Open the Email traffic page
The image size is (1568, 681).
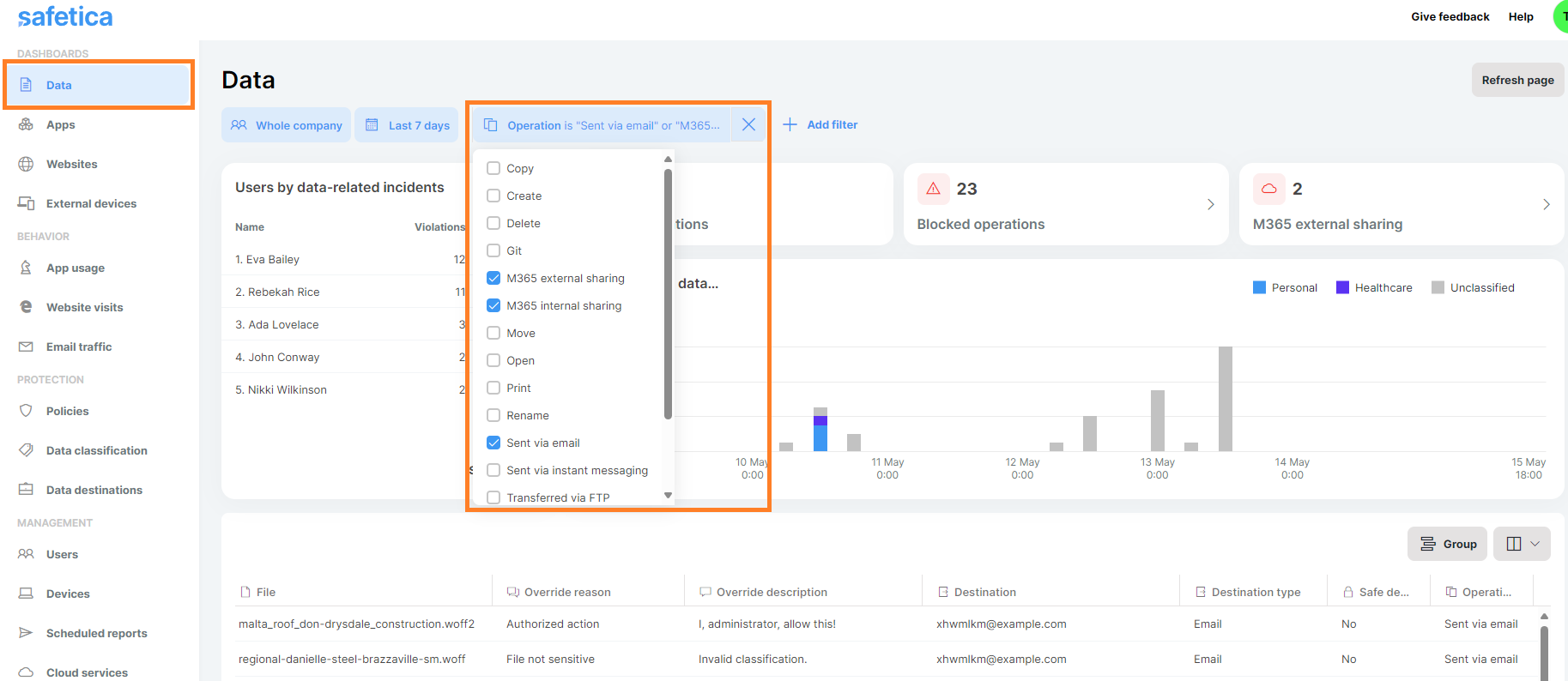pos(79,347)
